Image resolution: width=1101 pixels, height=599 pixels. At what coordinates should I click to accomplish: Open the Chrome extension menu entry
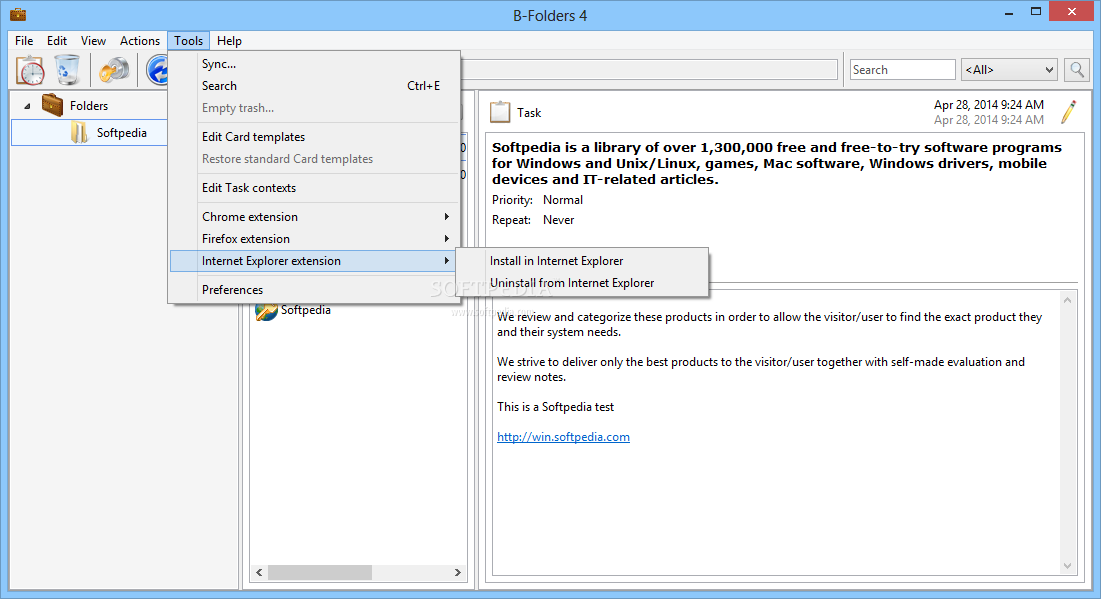click(x=315, y=216)
